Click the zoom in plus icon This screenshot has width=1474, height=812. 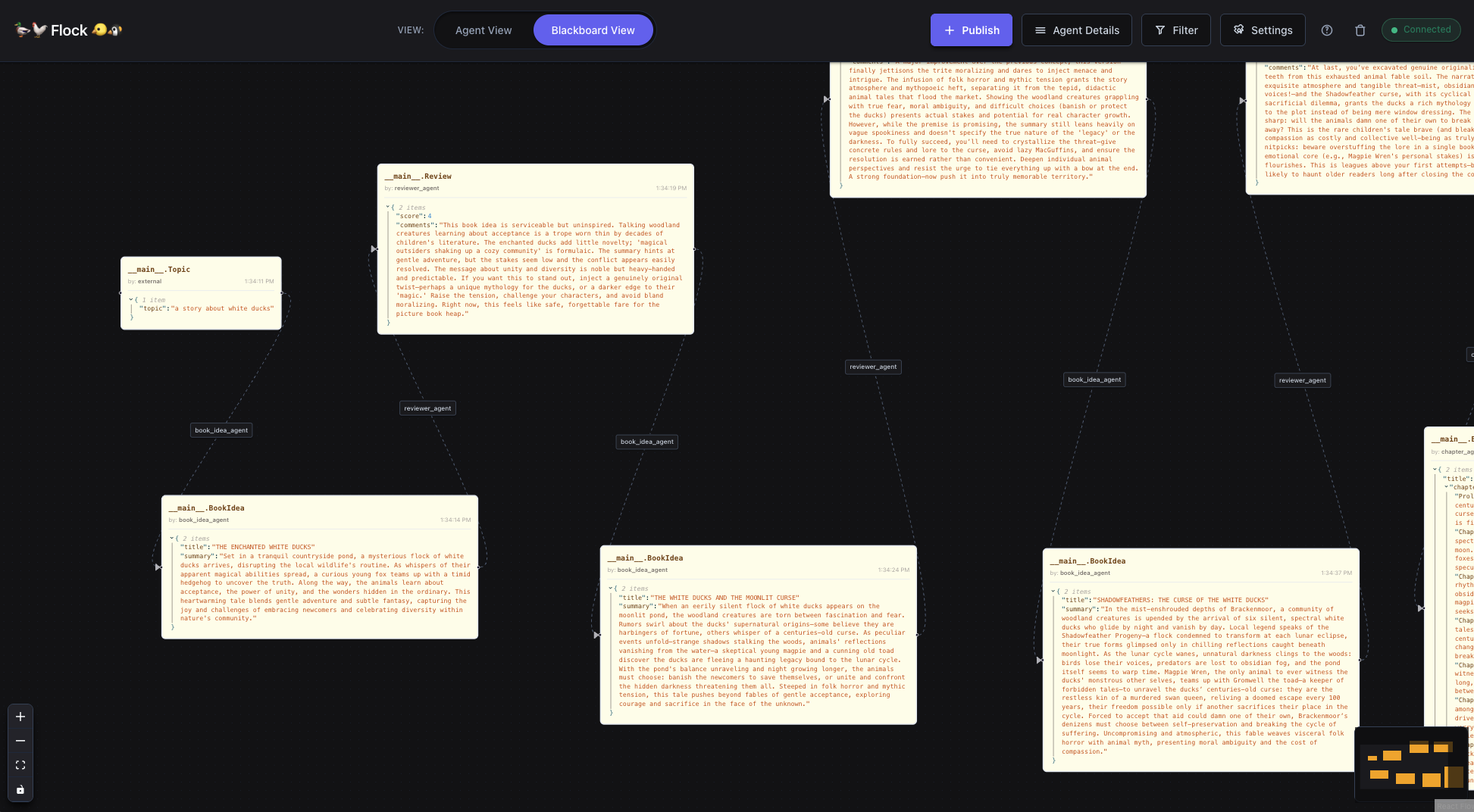click(20, 717)
